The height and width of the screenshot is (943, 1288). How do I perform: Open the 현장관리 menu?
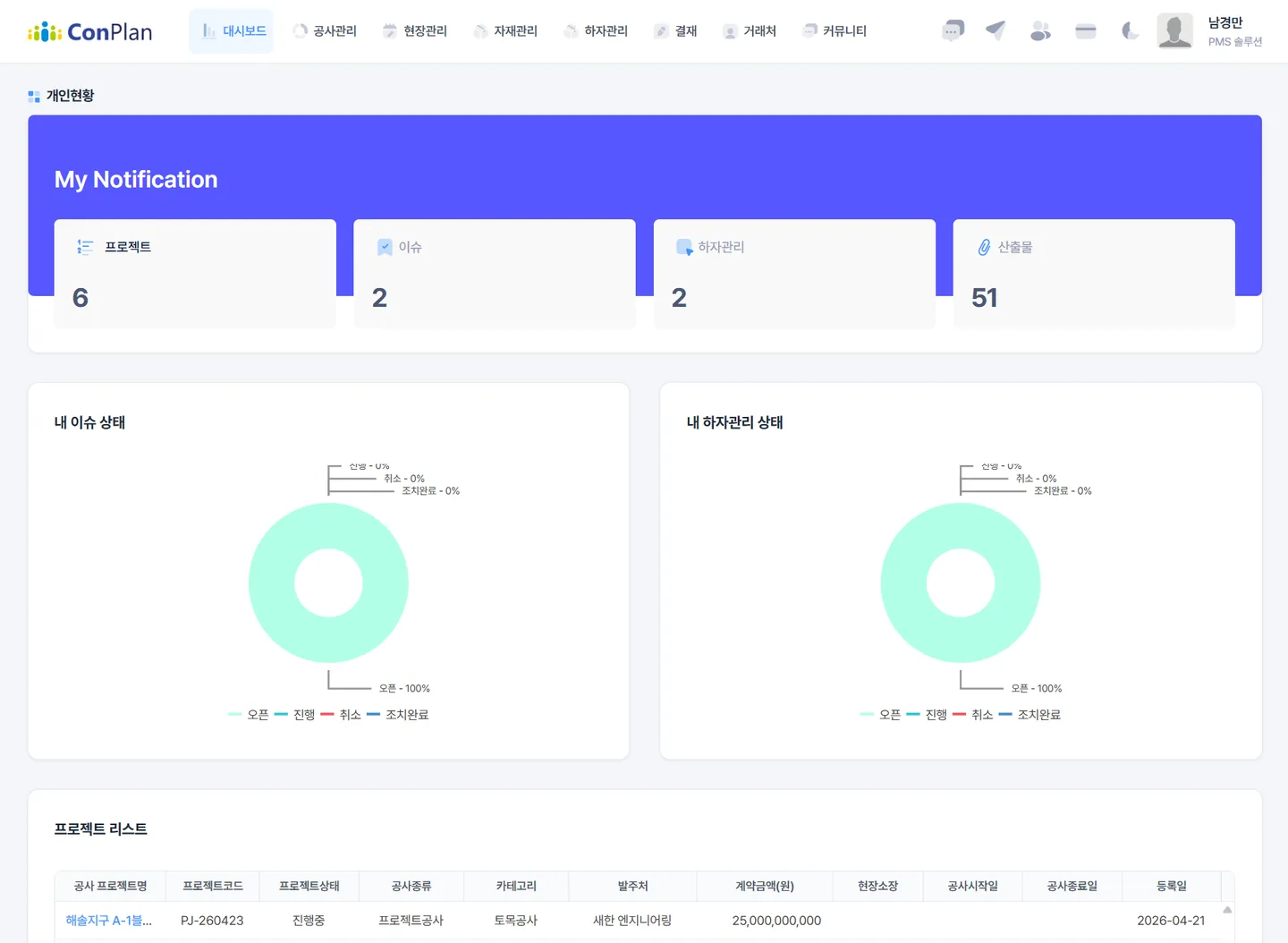(x=415, y=31)
